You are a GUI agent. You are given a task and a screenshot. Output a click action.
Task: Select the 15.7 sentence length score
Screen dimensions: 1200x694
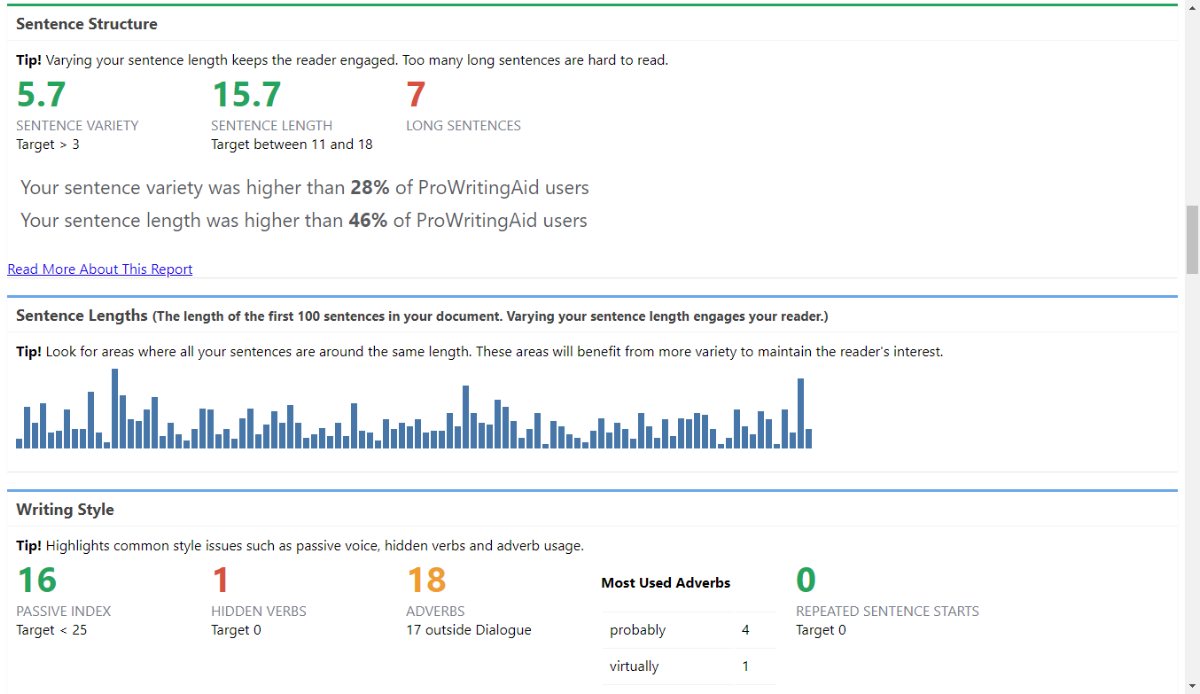[x=246, y=94]
